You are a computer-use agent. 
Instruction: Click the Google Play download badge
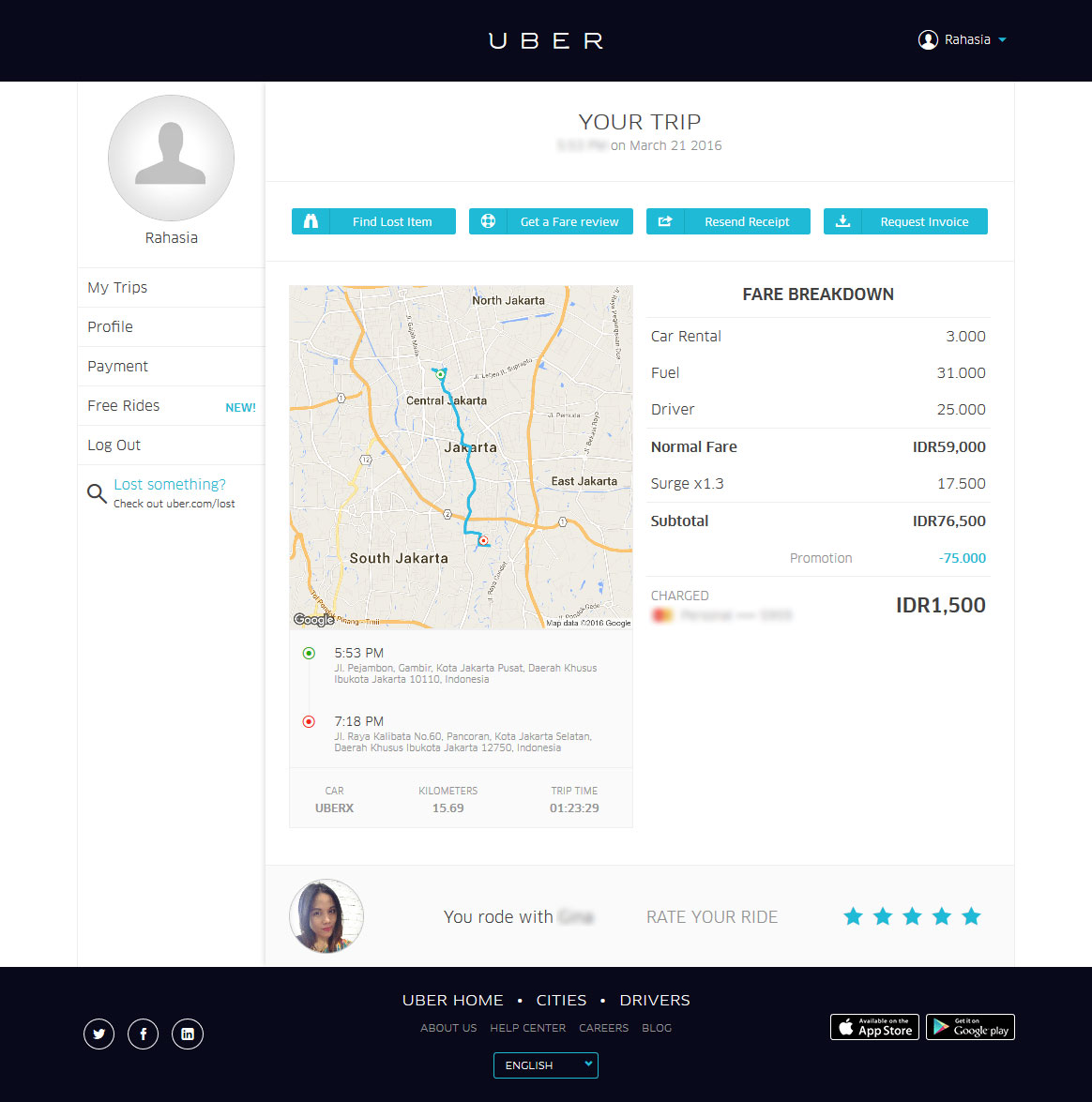[970, 1027]
